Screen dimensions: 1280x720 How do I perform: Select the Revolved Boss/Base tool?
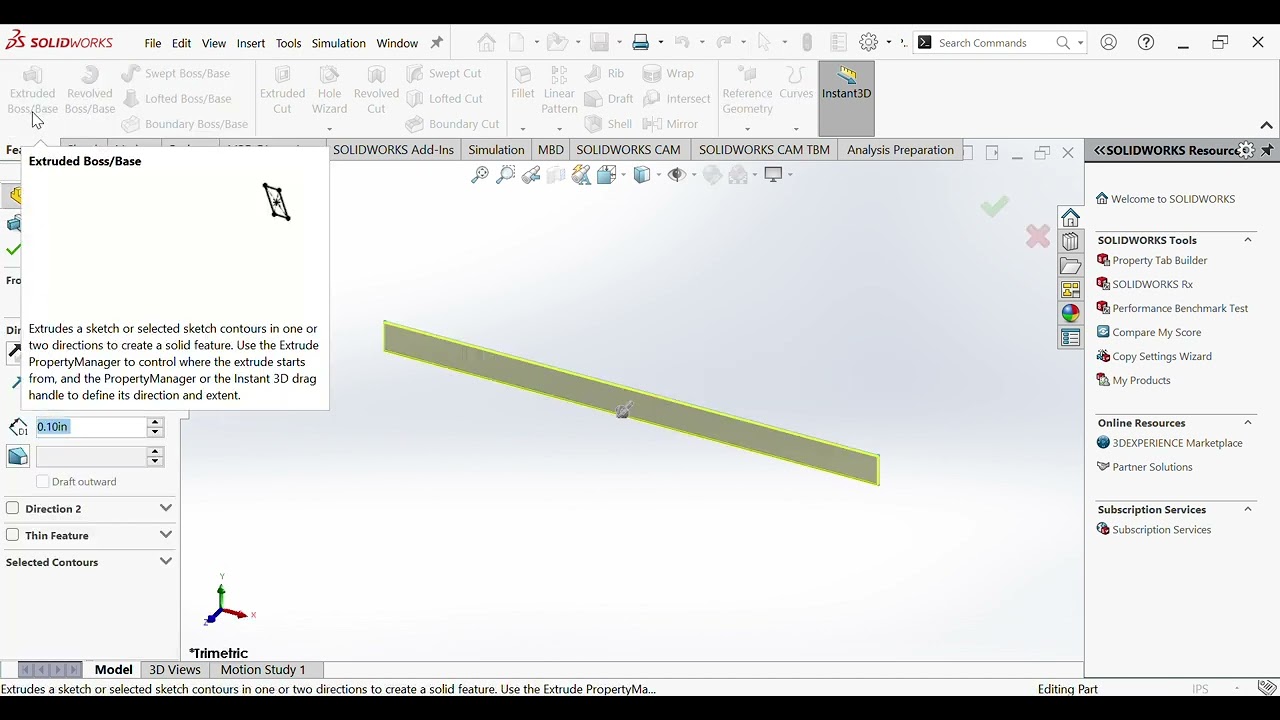click(x=90, y=90)
